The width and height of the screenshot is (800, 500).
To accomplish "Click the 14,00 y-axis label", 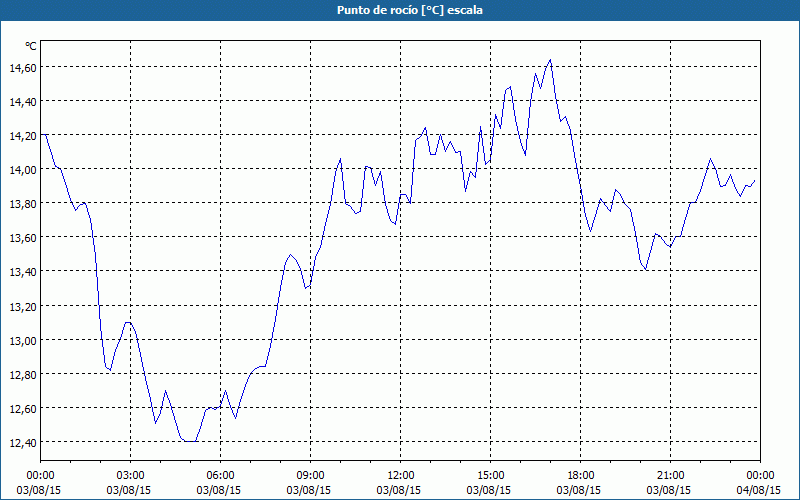I will 23,169.
